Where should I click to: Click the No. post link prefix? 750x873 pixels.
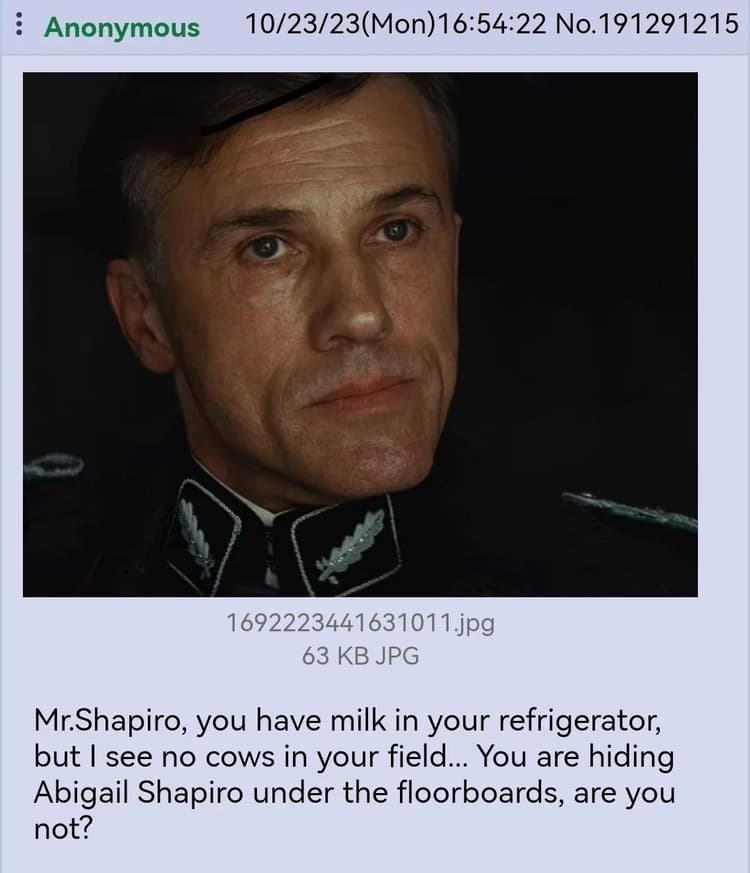[575, 24]
